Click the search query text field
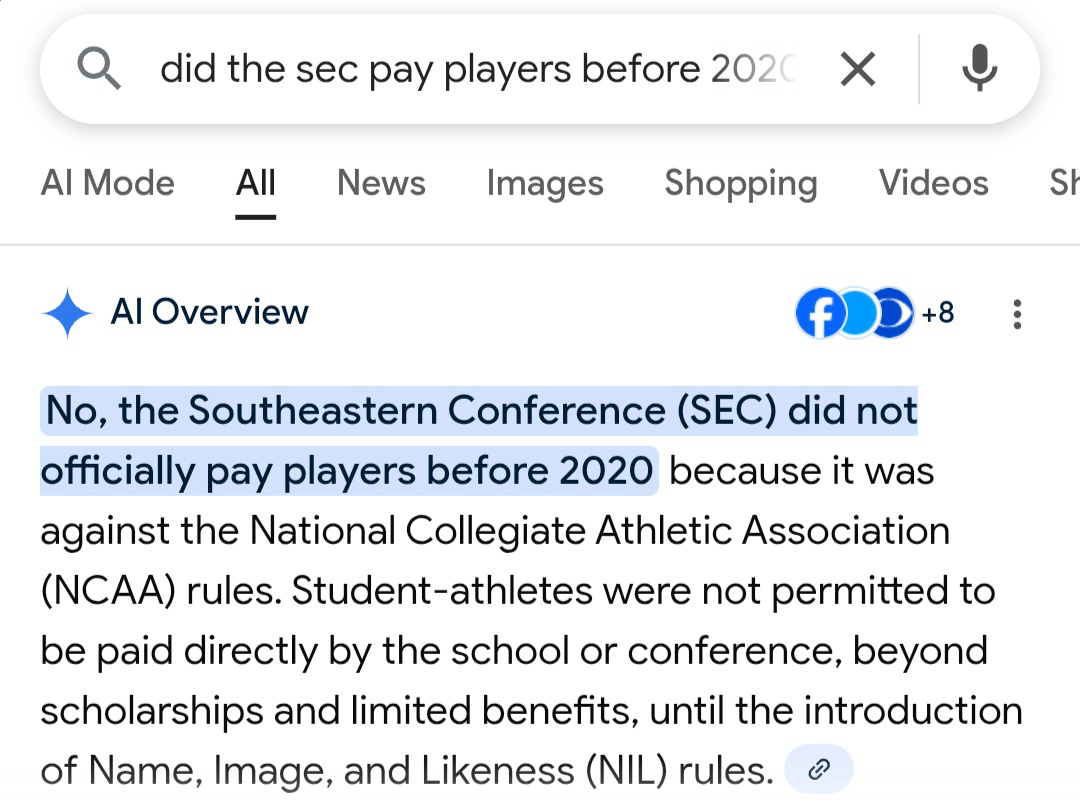The width and height of the screenshot is (1080, 812). 478,69
